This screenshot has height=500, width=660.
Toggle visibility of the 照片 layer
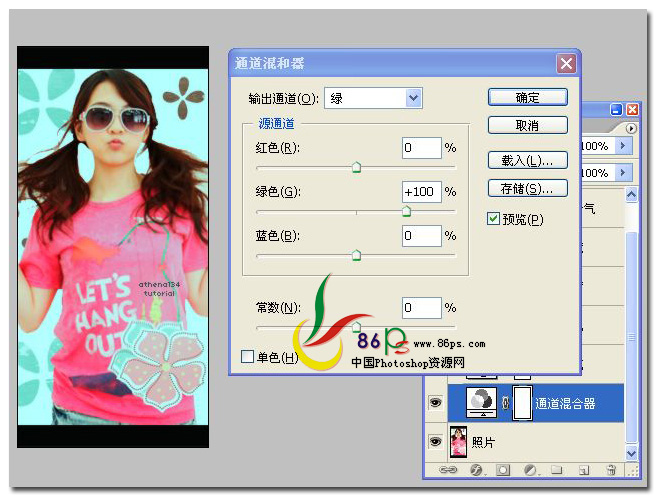(x=435, y=441)
